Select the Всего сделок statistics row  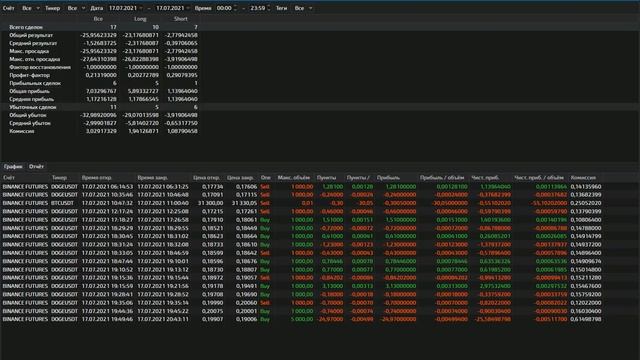pos(100,27)
